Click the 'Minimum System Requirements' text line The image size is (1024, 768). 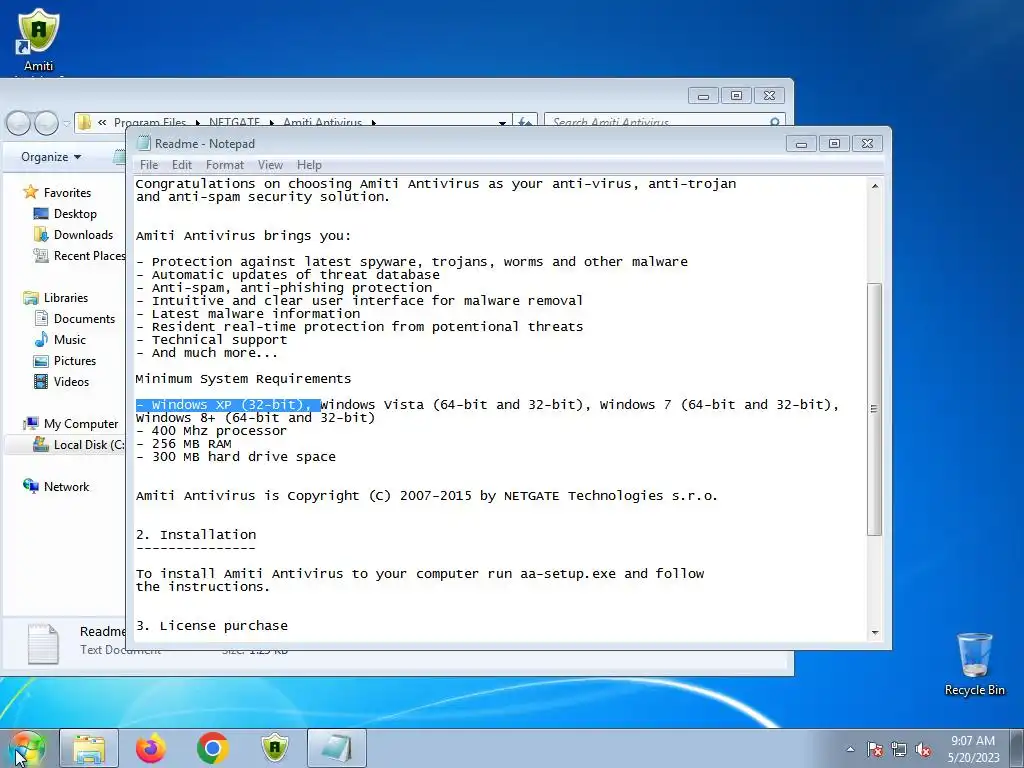click(243, 379)
